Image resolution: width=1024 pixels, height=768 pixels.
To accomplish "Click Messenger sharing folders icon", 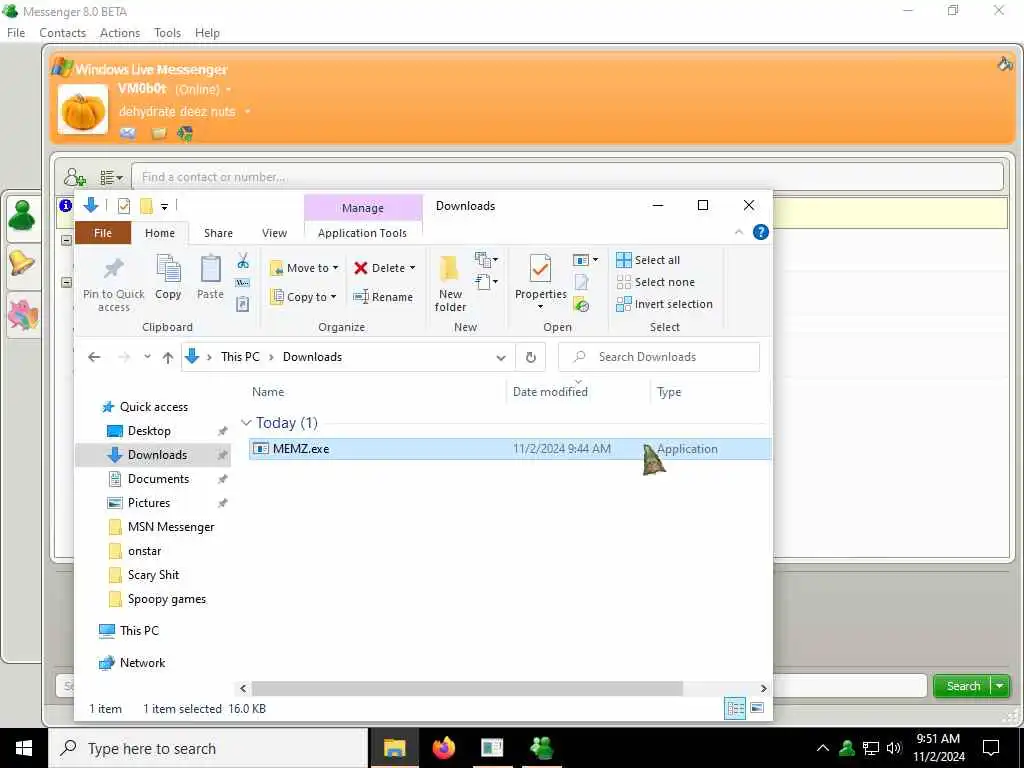I will (159, 133).
